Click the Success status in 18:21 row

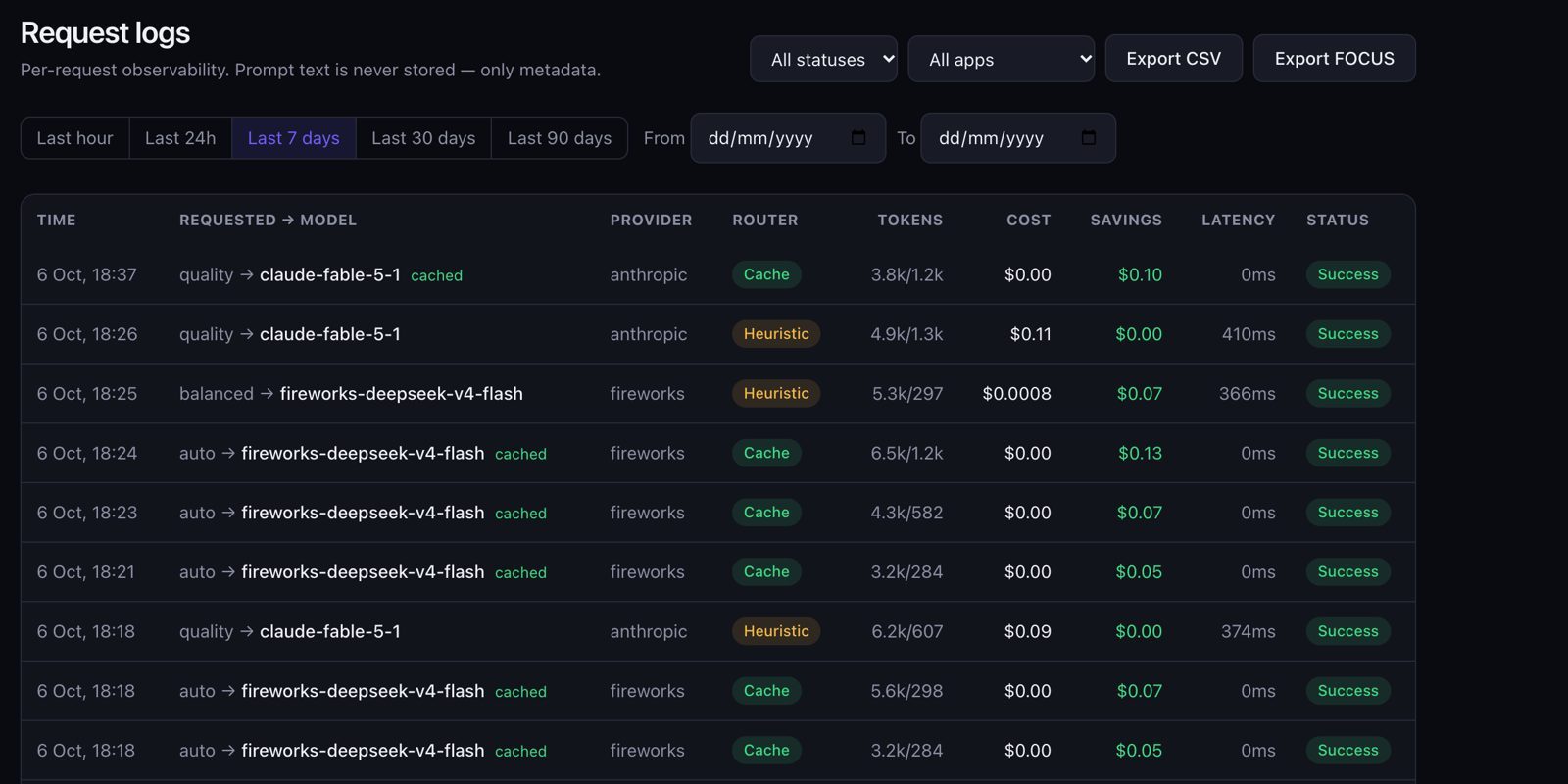[x=1348, y=572]
